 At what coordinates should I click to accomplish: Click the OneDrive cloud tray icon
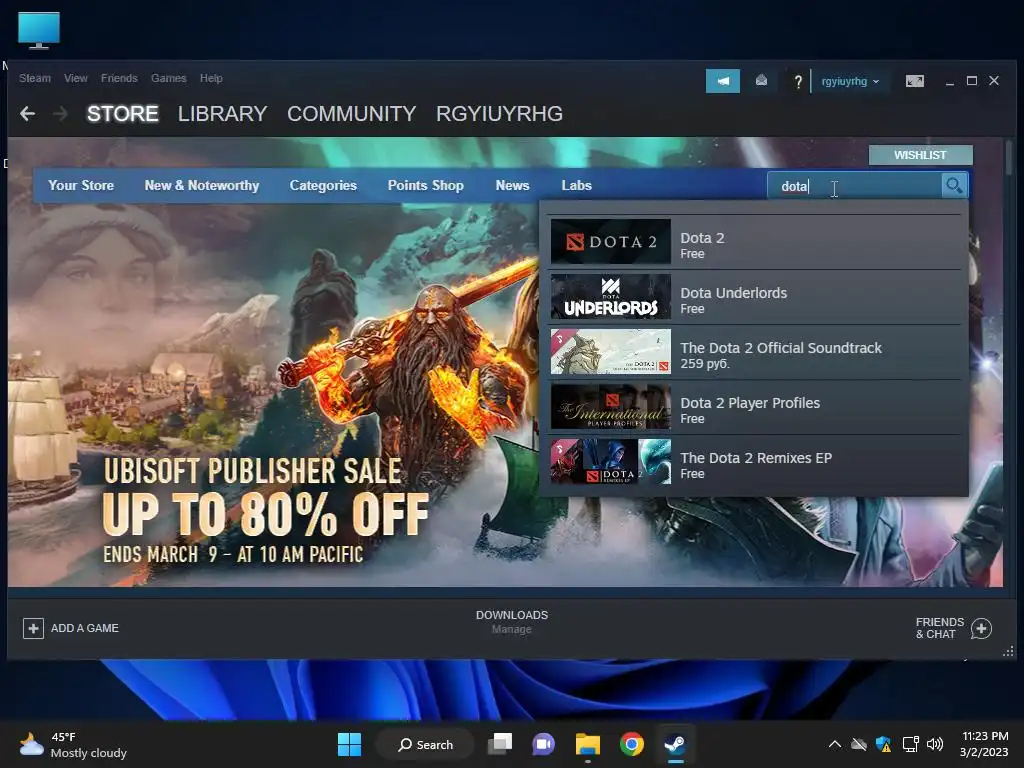point(859,744)
